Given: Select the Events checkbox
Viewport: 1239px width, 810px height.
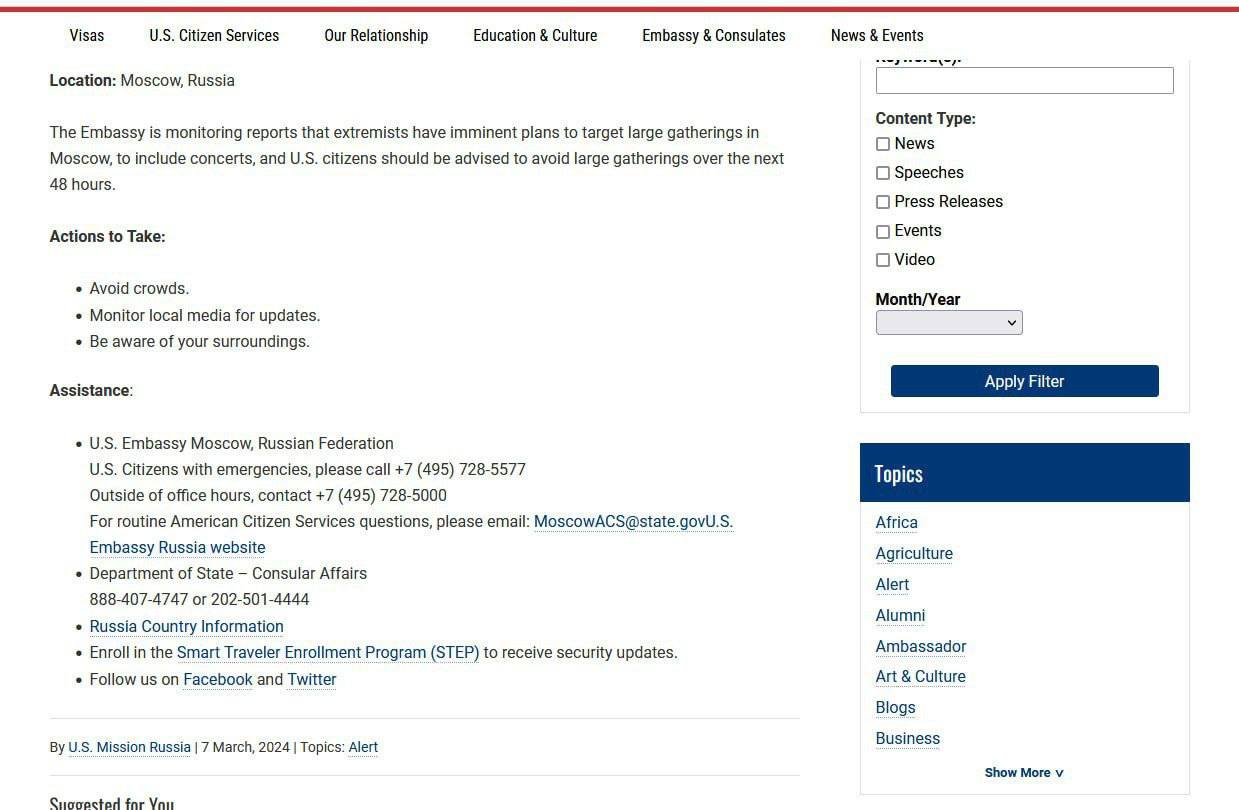Looking at the screenshot, I should (x=882, y=231).
